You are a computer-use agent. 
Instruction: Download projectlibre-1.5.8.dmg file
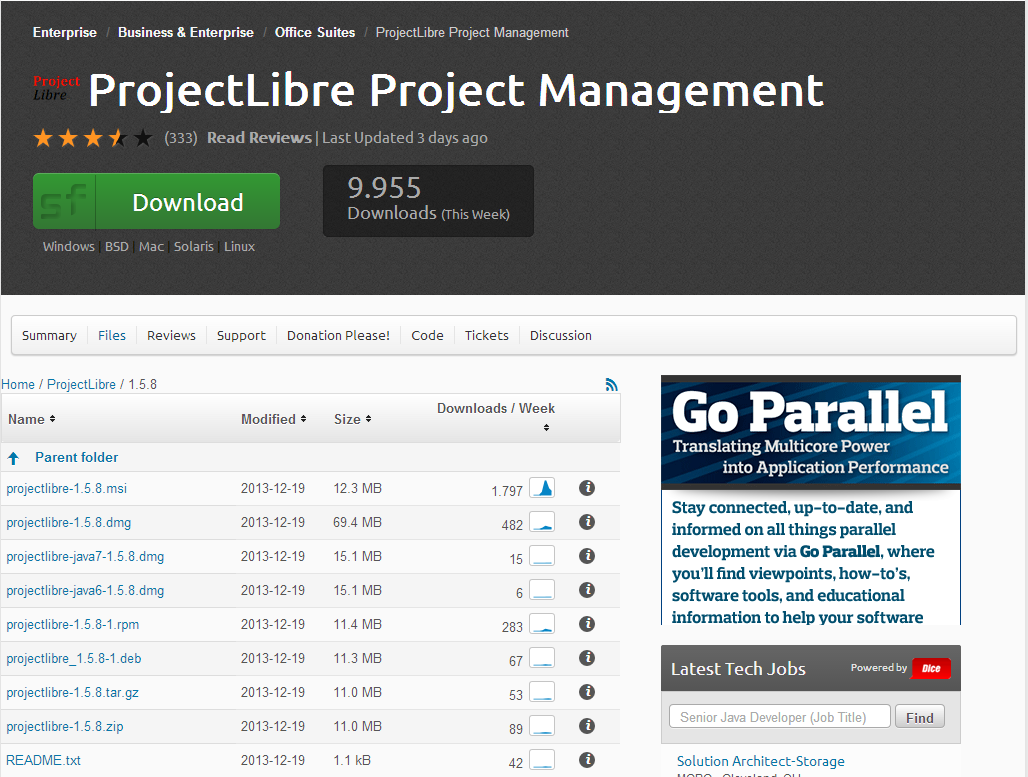click(69, 523)
